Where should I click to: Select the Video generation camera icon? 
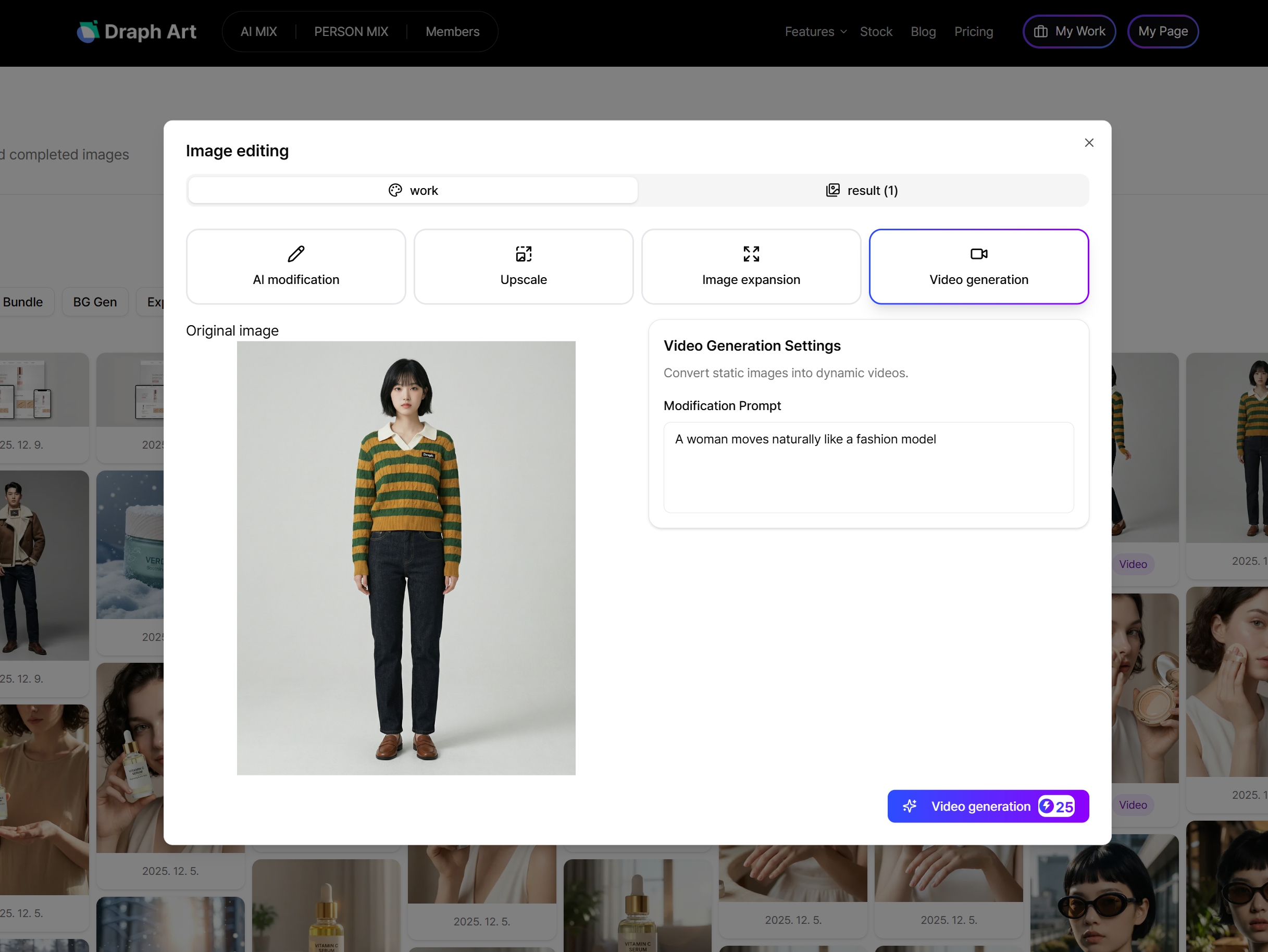(x=978, y=253)
